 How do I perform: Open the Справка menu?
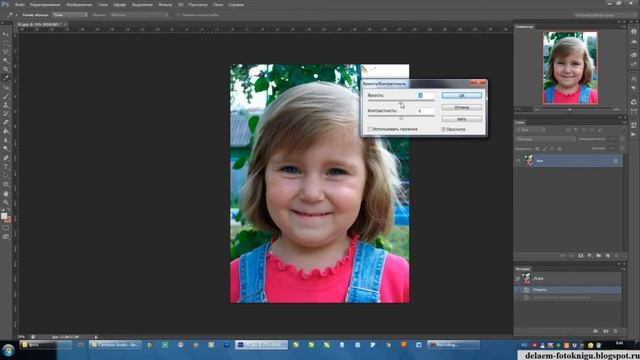[x=236, y=4]
